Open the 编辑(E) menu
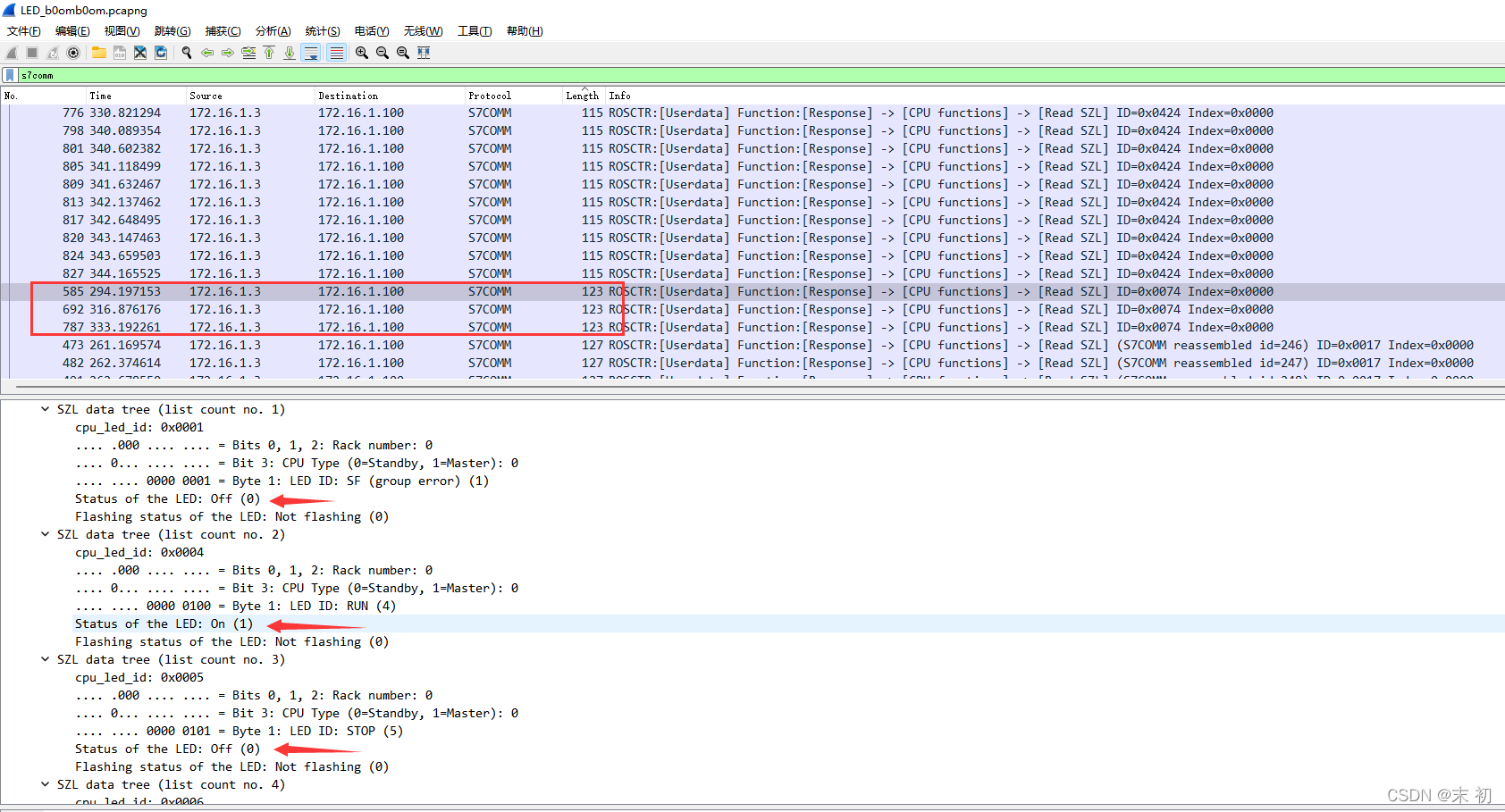This screenshot has width=1505, height=812. (x=72, y=31)
